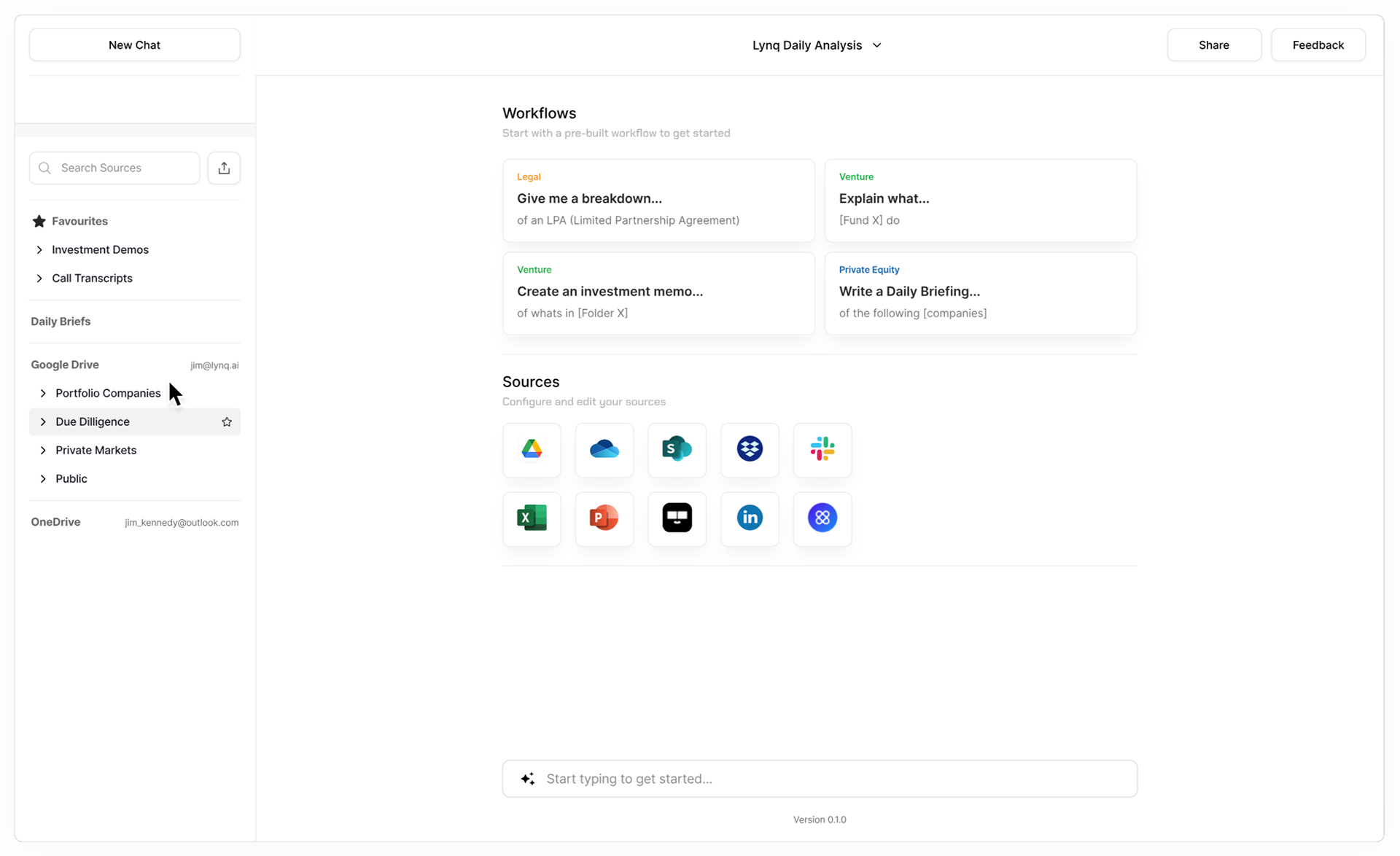Click the orange Legal tag label

coord(529,177)
